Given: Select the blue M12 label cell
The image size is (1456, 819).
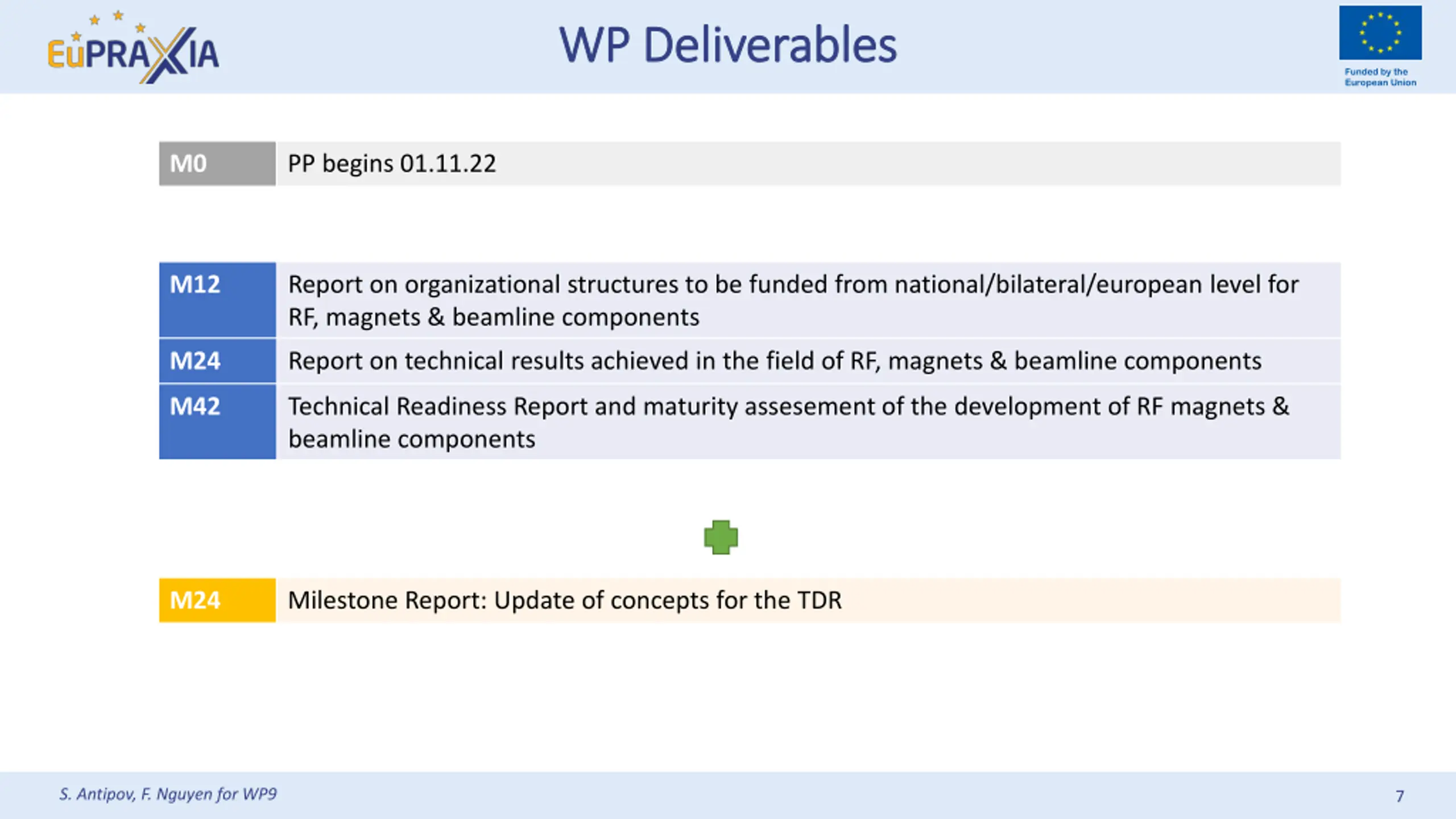Looking at the screenshot, I should click(217, 300).
